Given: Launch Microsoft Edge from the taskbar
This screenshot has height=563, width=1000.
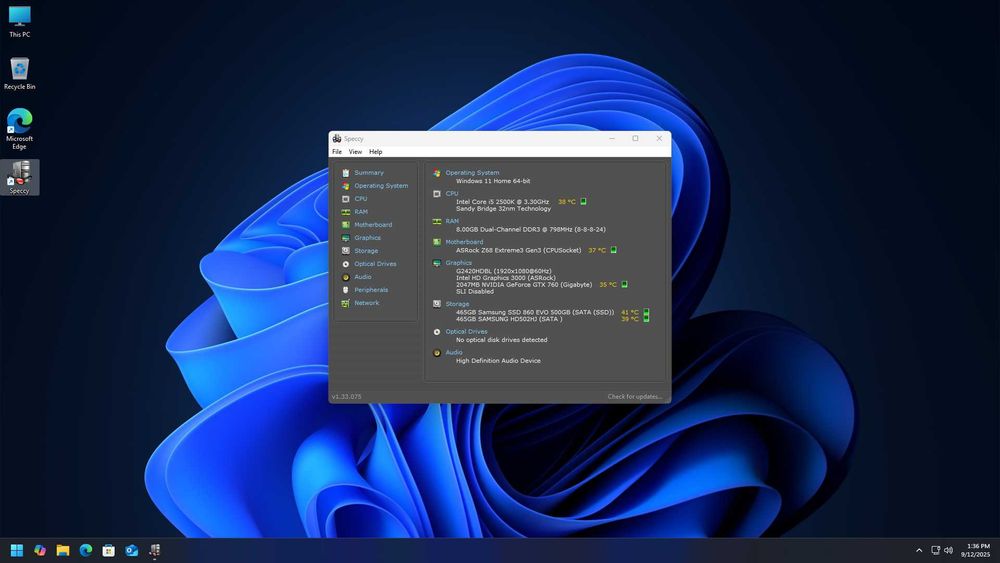Looking at the screenshot, I should click(x=85, y=550).
